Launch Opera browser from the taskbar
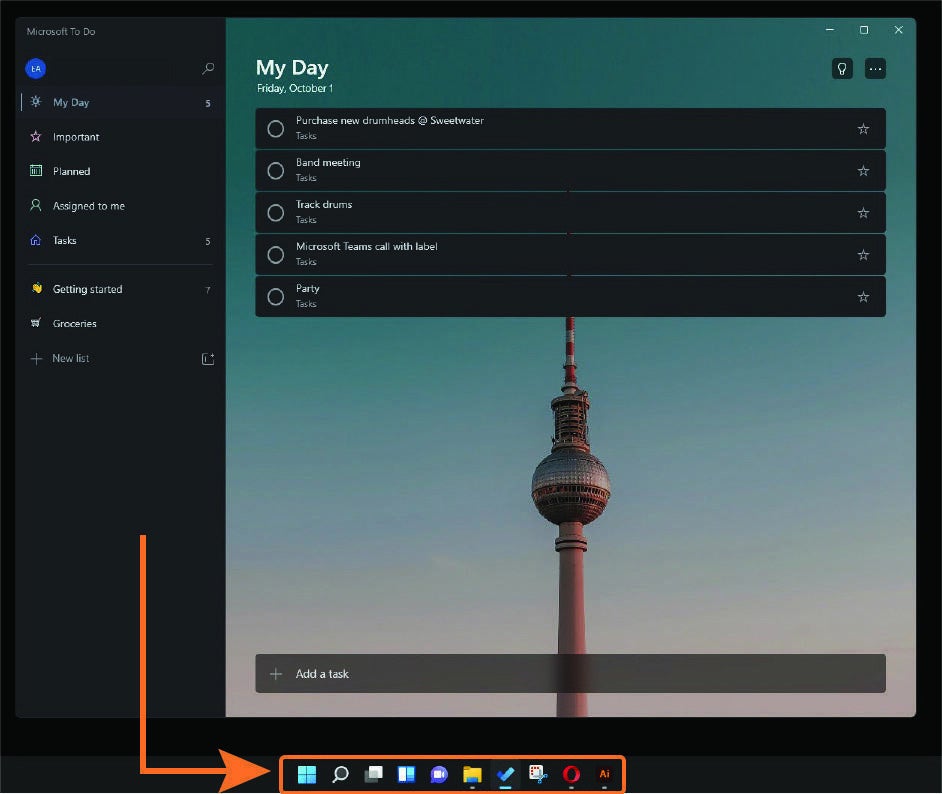 coord(571,774)
